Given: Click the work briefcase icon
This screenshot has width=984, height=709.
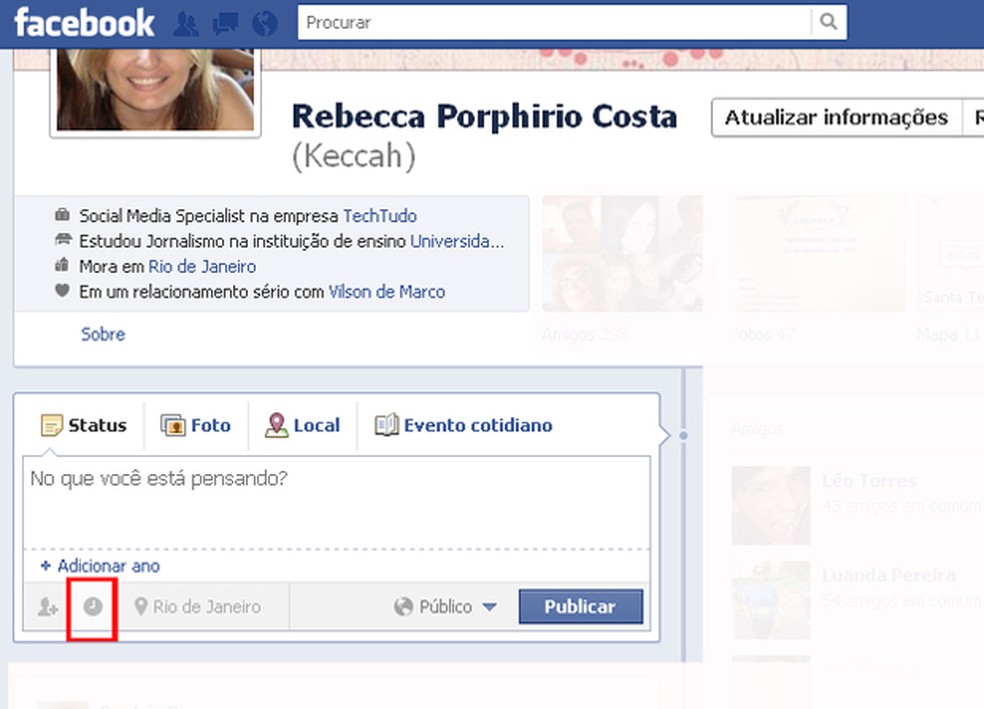Looking at the screenshot, I should 62,215.
